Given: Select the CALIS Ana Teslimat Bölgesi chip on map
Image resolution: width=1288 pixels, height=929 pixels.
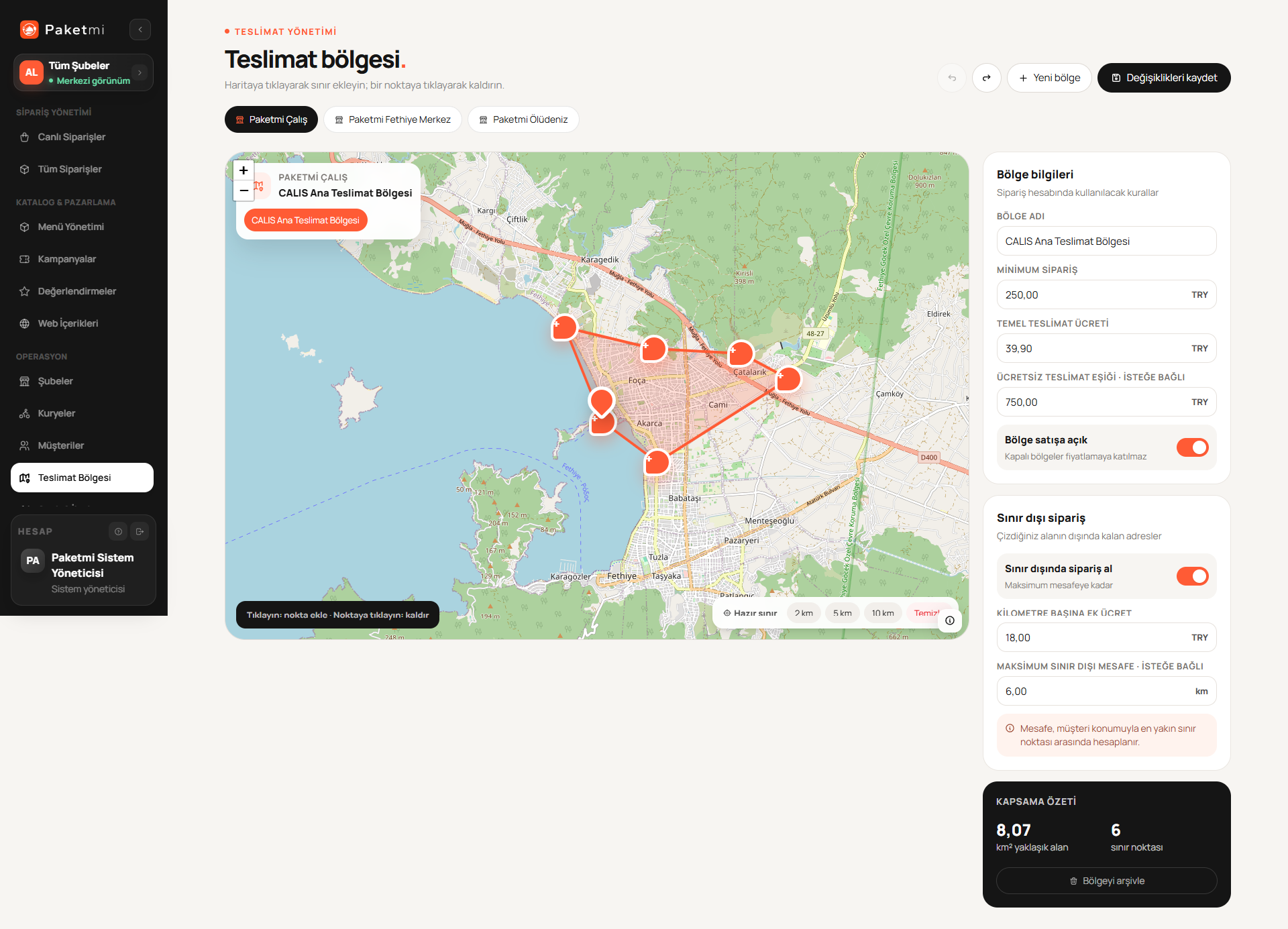Looking at the screenshot, I should click(x=305, y=220).
